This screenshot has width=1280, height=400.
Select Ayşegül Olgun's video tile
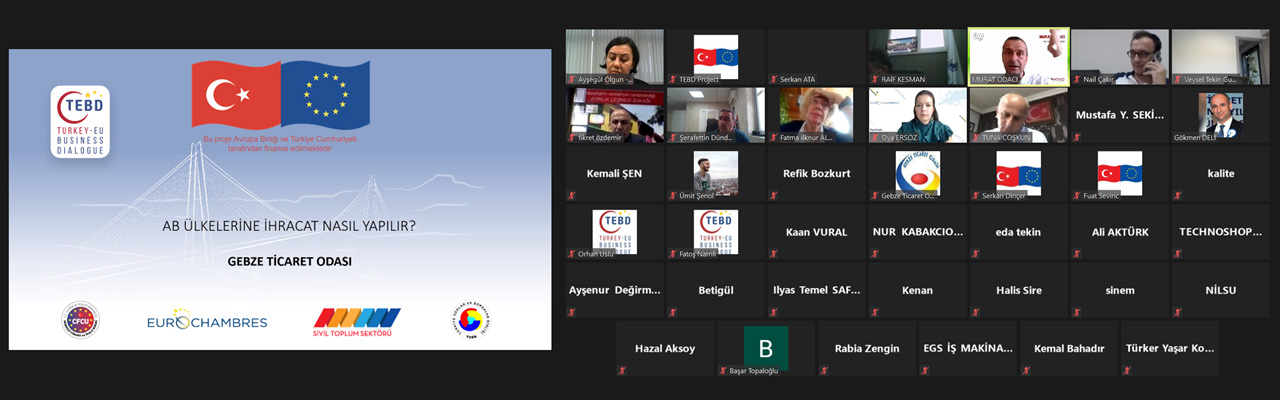click(x=615, y=57)
